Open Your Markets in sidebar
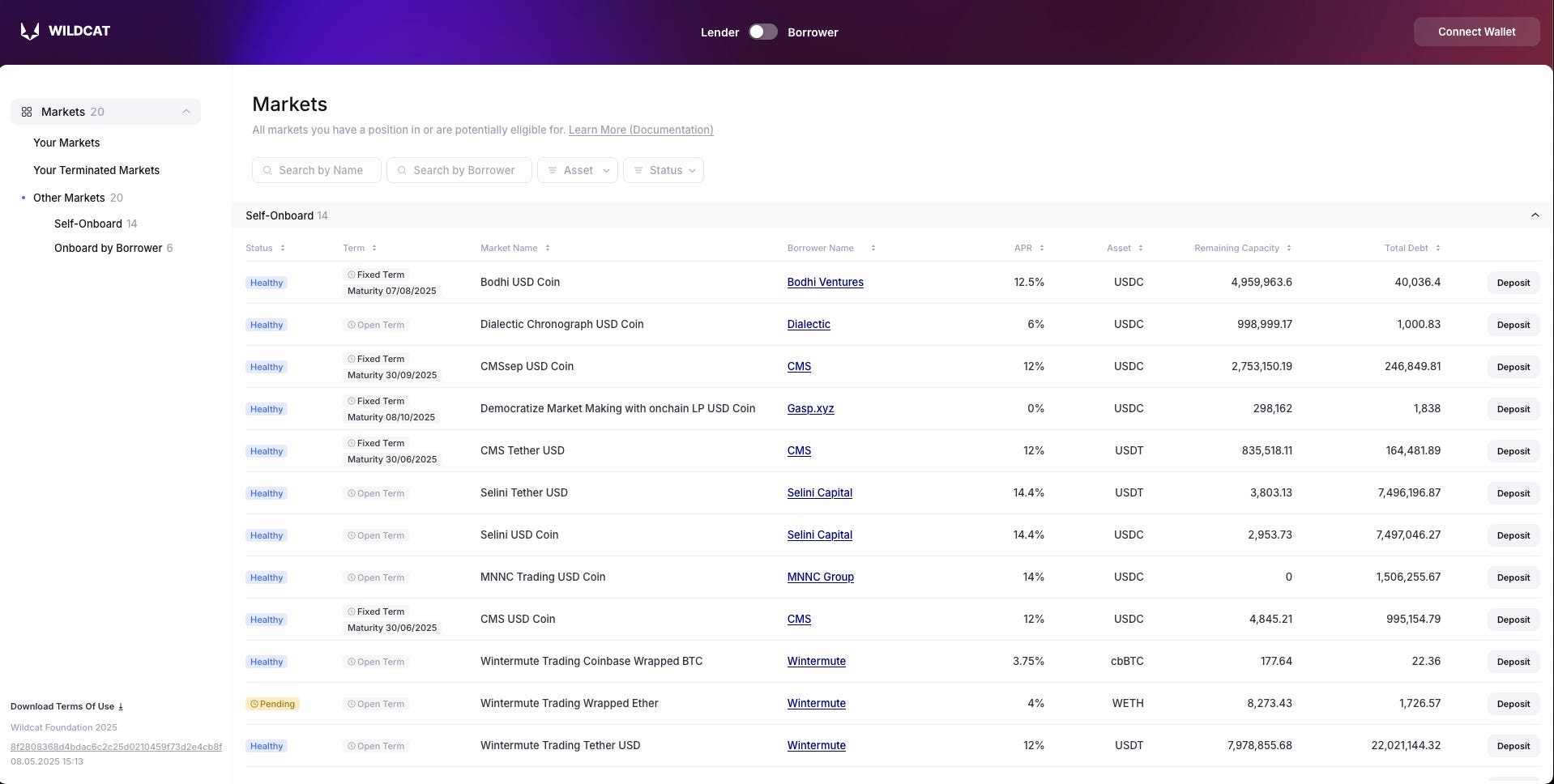 tap(66, 143)
